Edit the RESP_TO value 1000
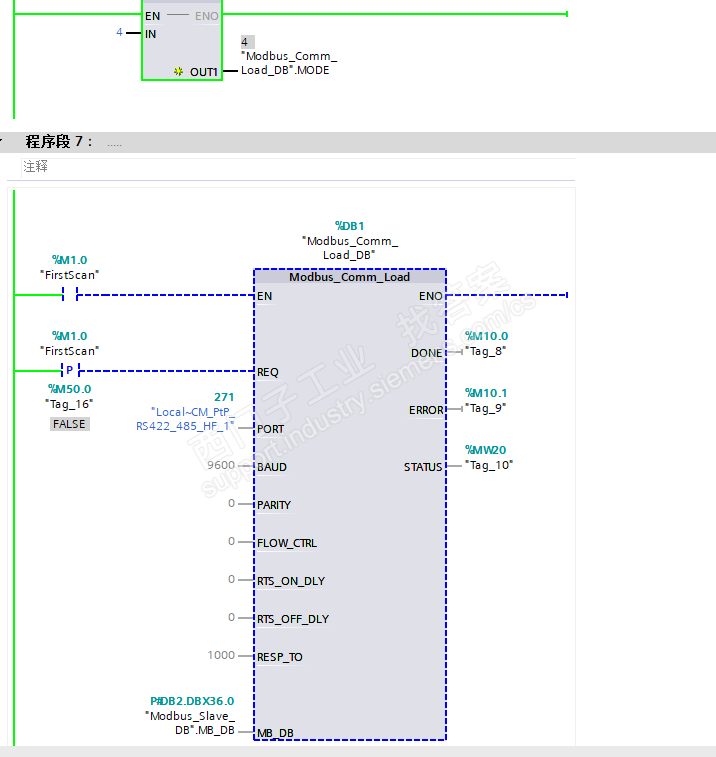The height and width of the screenshot is (757, 716). [221, 655]
